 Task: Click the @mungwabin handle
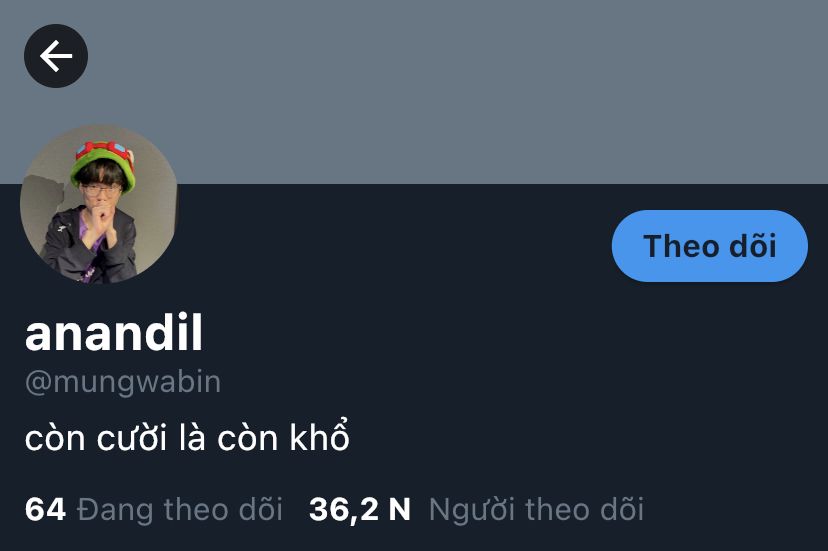(123, 382)
